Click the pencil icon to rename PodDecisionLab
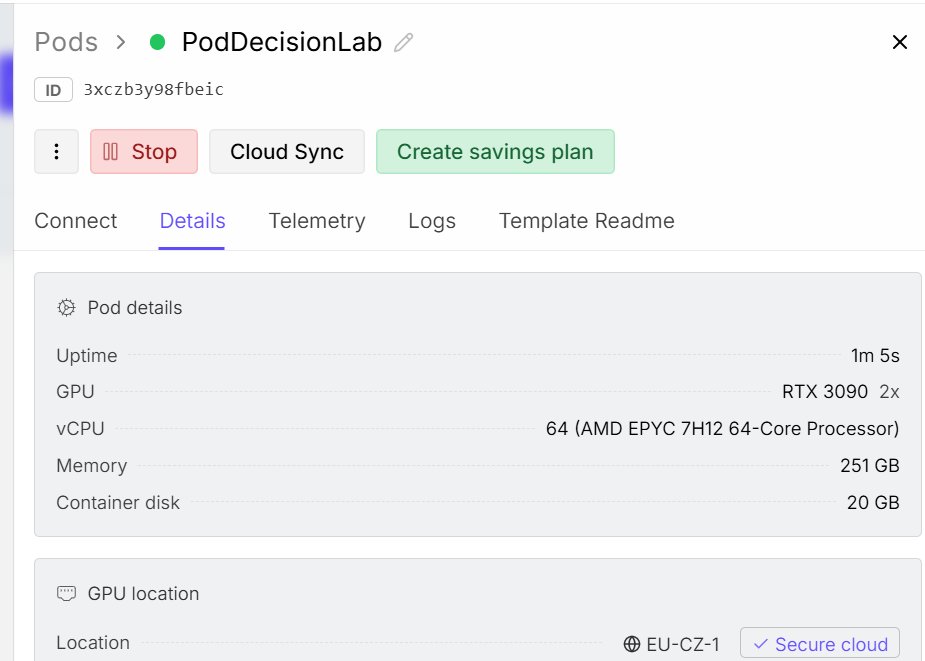 (x=404, y=42)
